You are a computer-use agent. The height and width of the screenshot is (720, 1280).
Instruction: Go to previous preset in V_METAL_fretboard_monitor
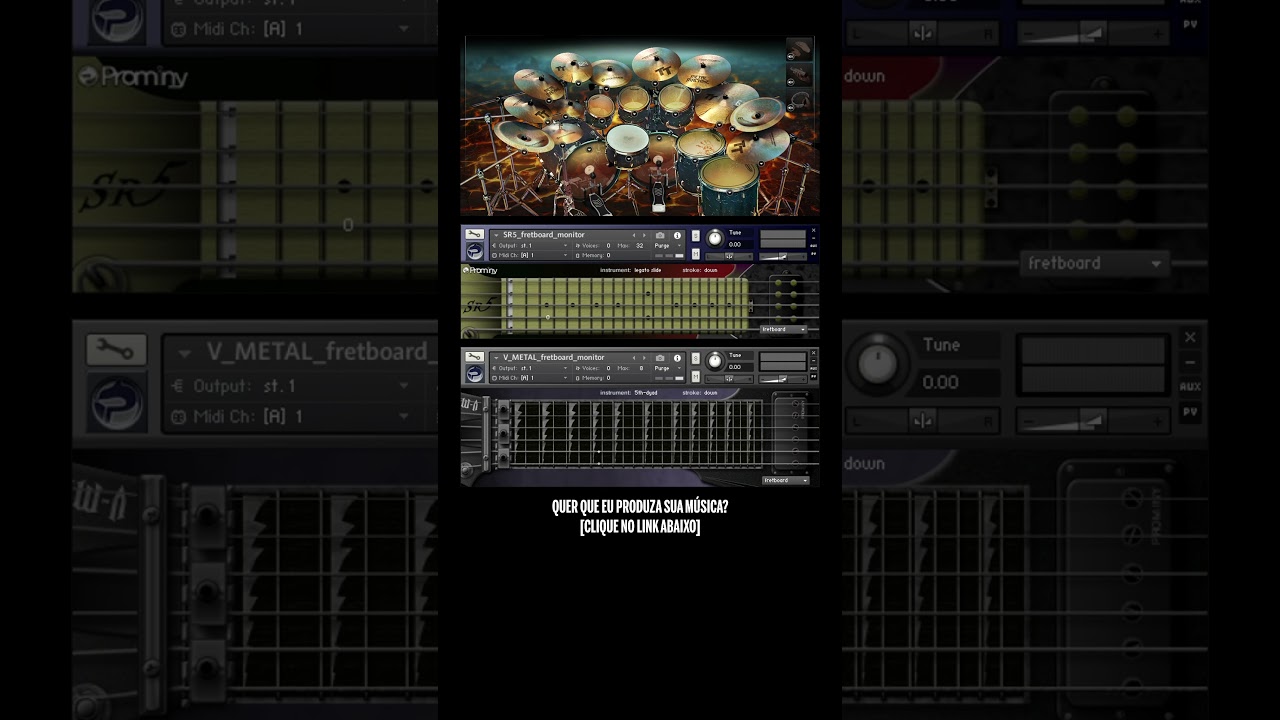point(634,358)
